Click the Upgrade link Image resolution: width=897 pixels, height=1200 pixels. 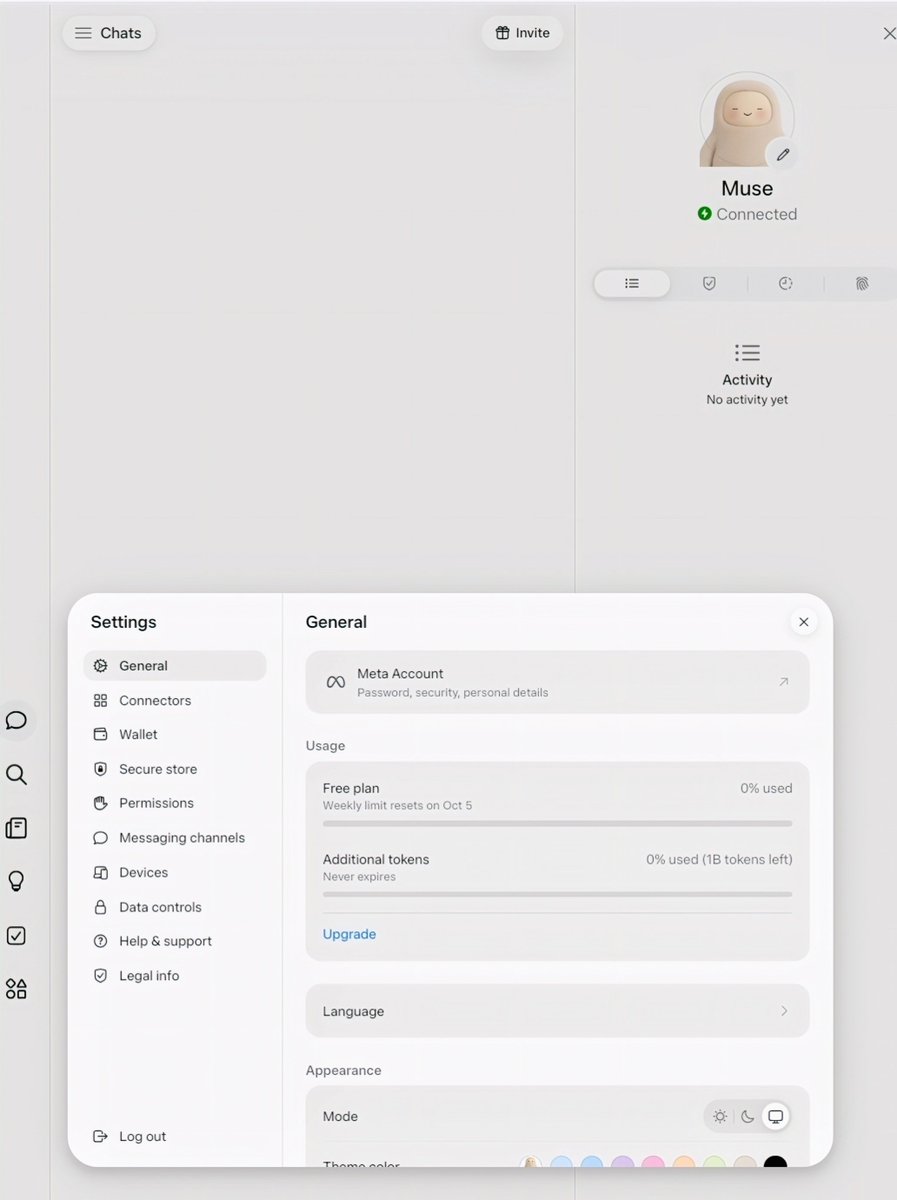[349, 934]
